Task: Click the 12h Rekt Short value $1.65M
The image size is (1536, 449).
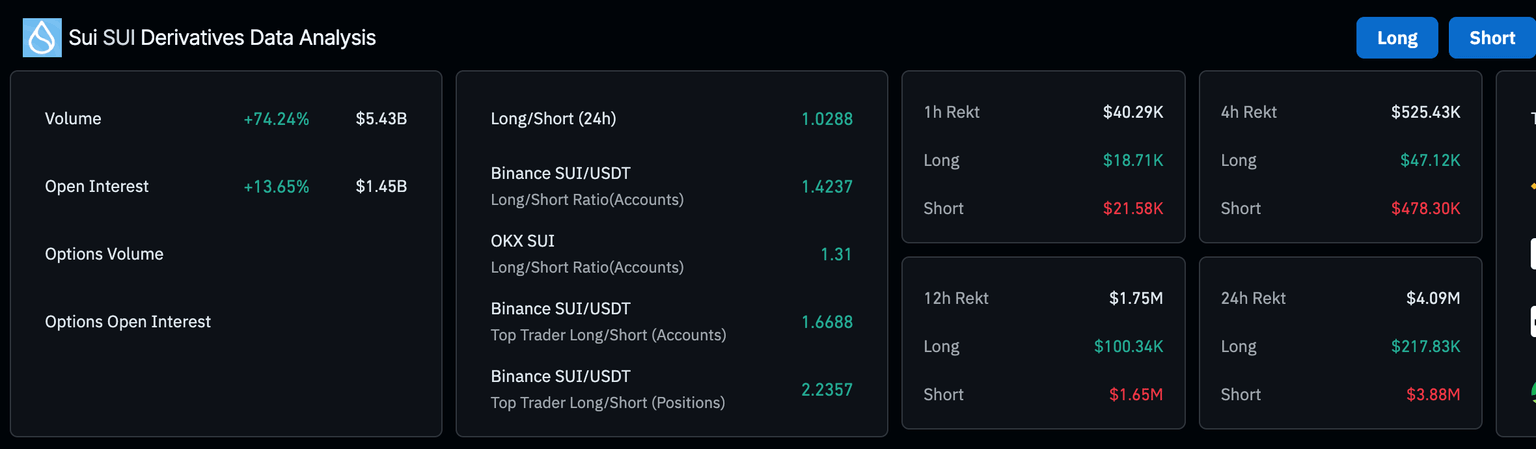Action: point(1135,395)
